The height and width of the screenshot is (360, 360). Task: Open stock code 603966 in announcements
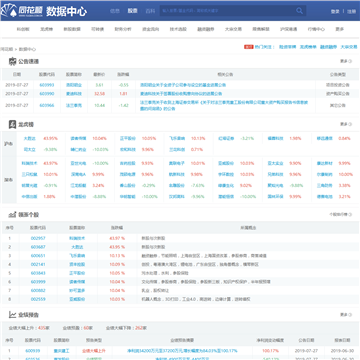tap(47, 105)
